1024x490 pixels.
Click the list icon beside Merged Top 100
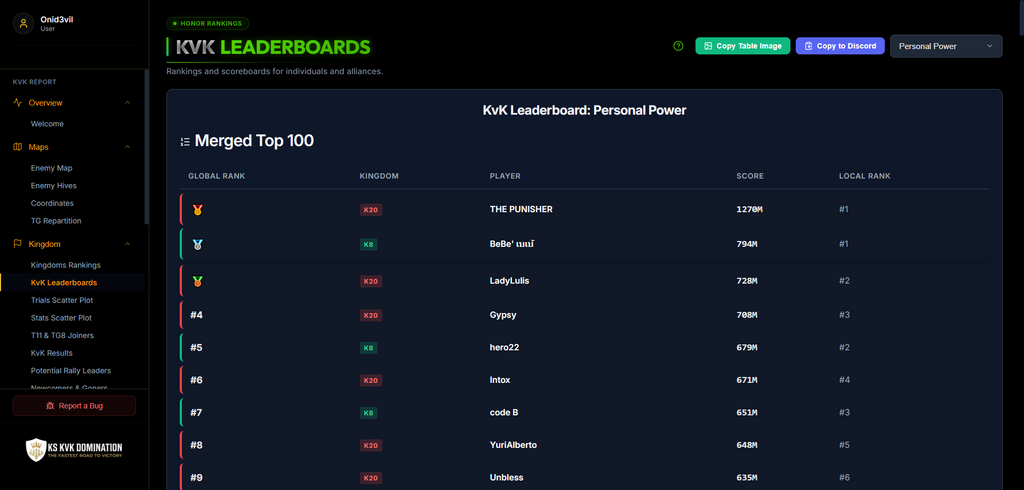[x=185, y=141]
